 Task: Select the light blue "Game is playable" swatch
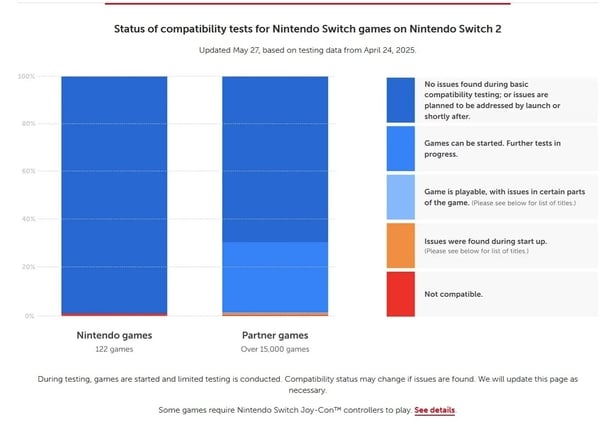pos(403,197)
